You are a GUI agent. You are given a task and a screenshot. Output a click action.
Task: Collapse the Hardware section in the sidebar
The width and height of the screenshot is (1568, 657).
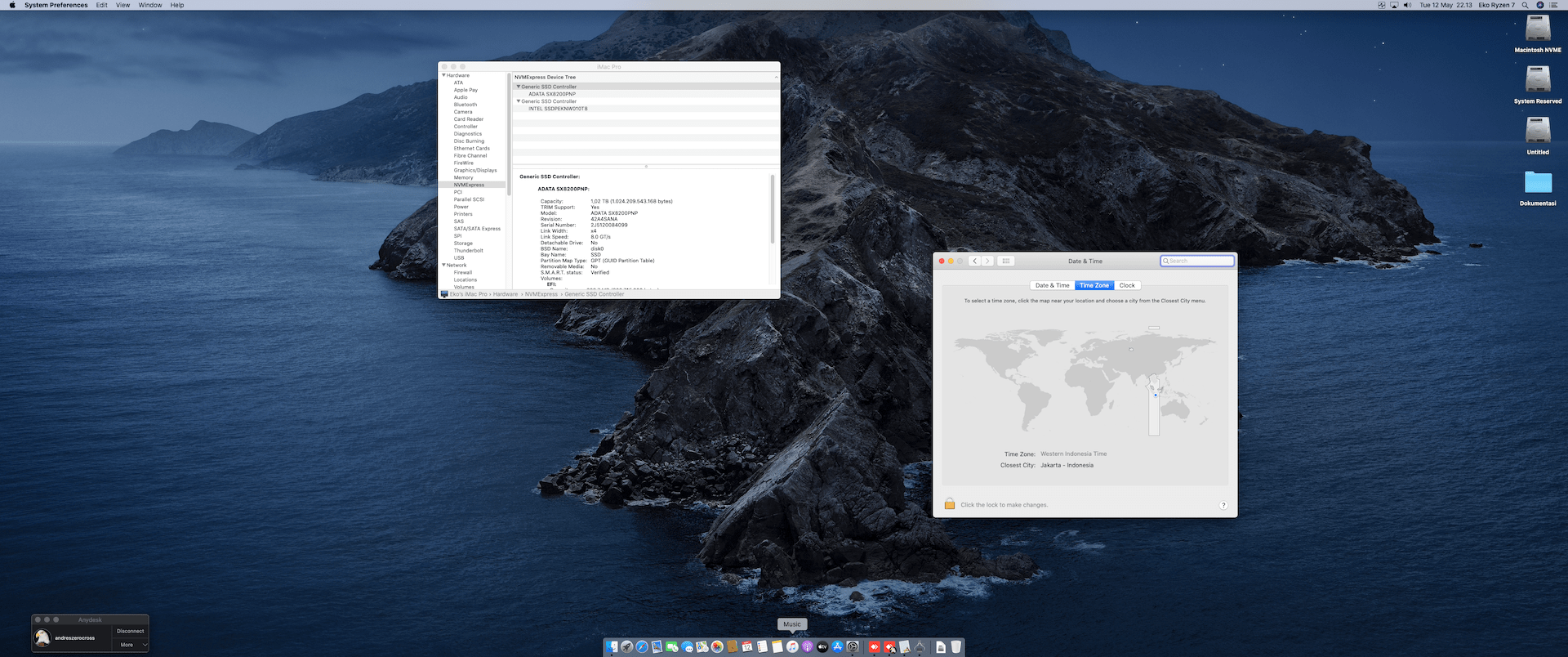click(x=443, y=75)
